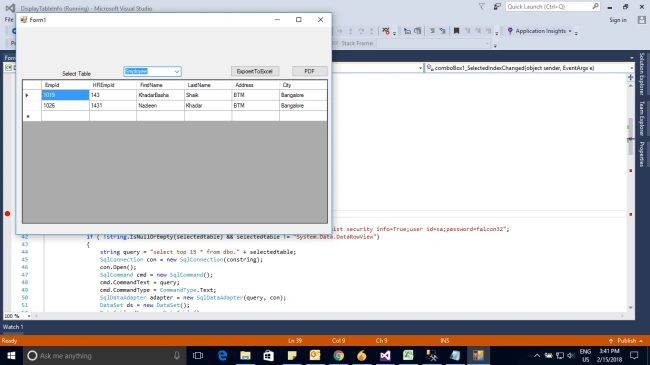This screenshot has height=365, width=650.
Task: Open the comboBox1_SelectedIndexChanged member dropdown
Action: point(530,68)
